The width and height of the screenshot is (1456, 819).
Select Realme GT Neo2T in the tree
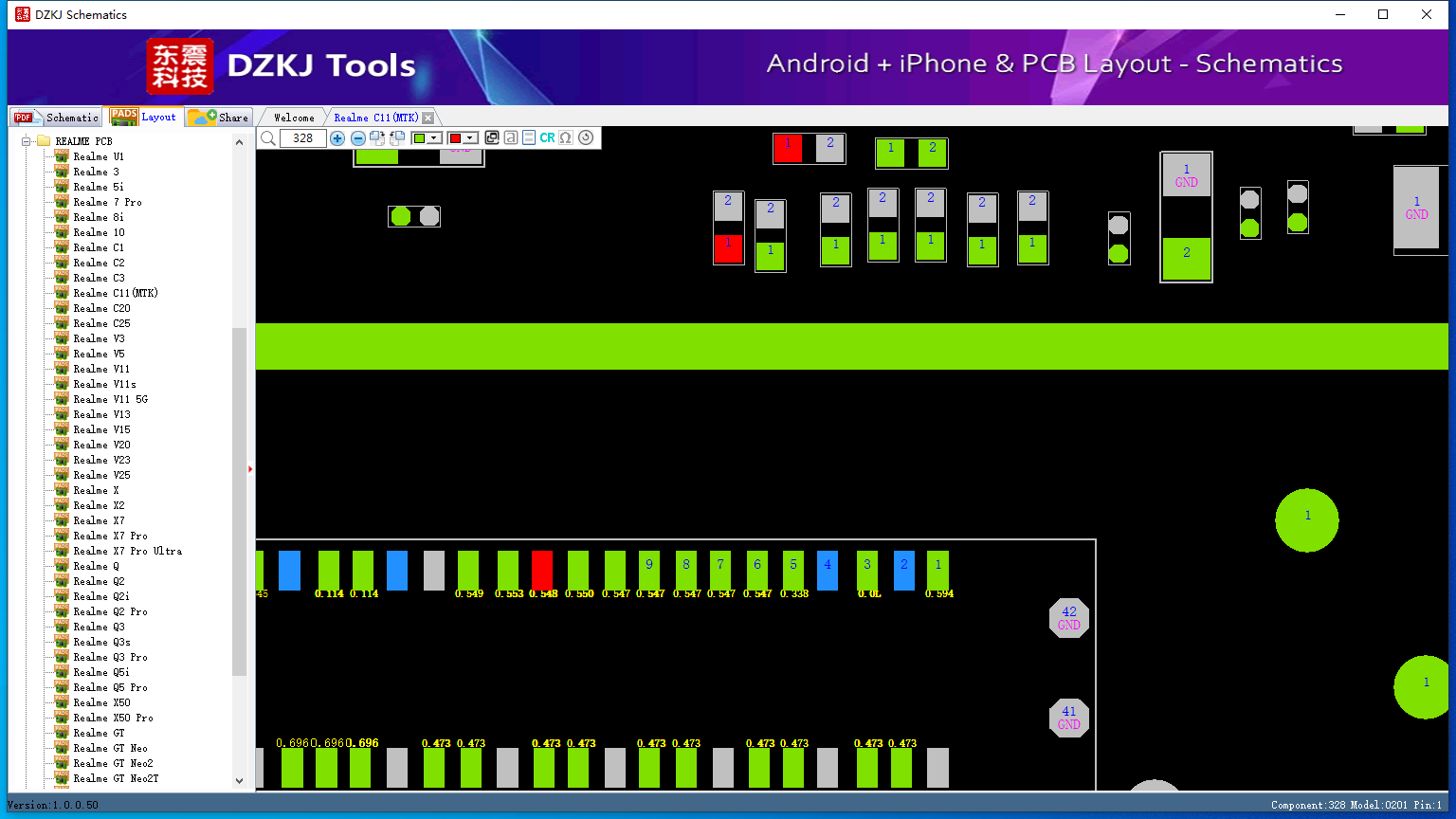[x=116, y=778]
